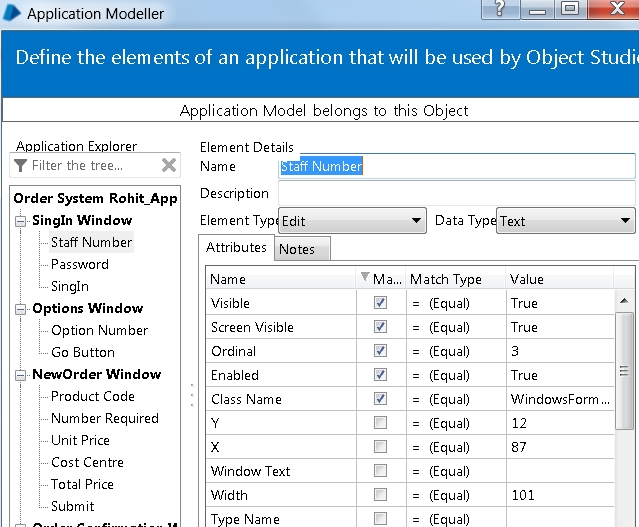639x527 pixels.
Task: Select the Go Button tree element
Action: (83, 352)
